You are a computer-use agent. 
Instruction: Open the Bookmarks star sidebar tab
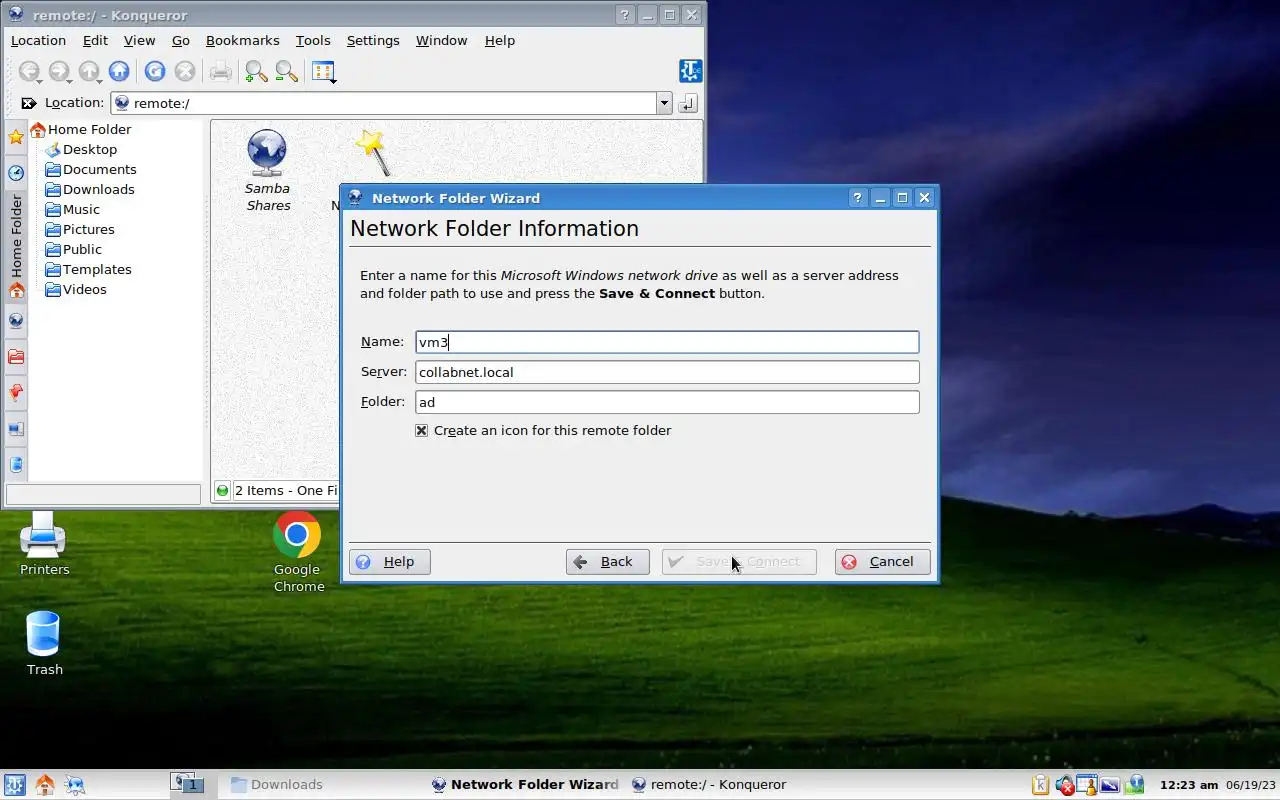[x=16, y=137]
